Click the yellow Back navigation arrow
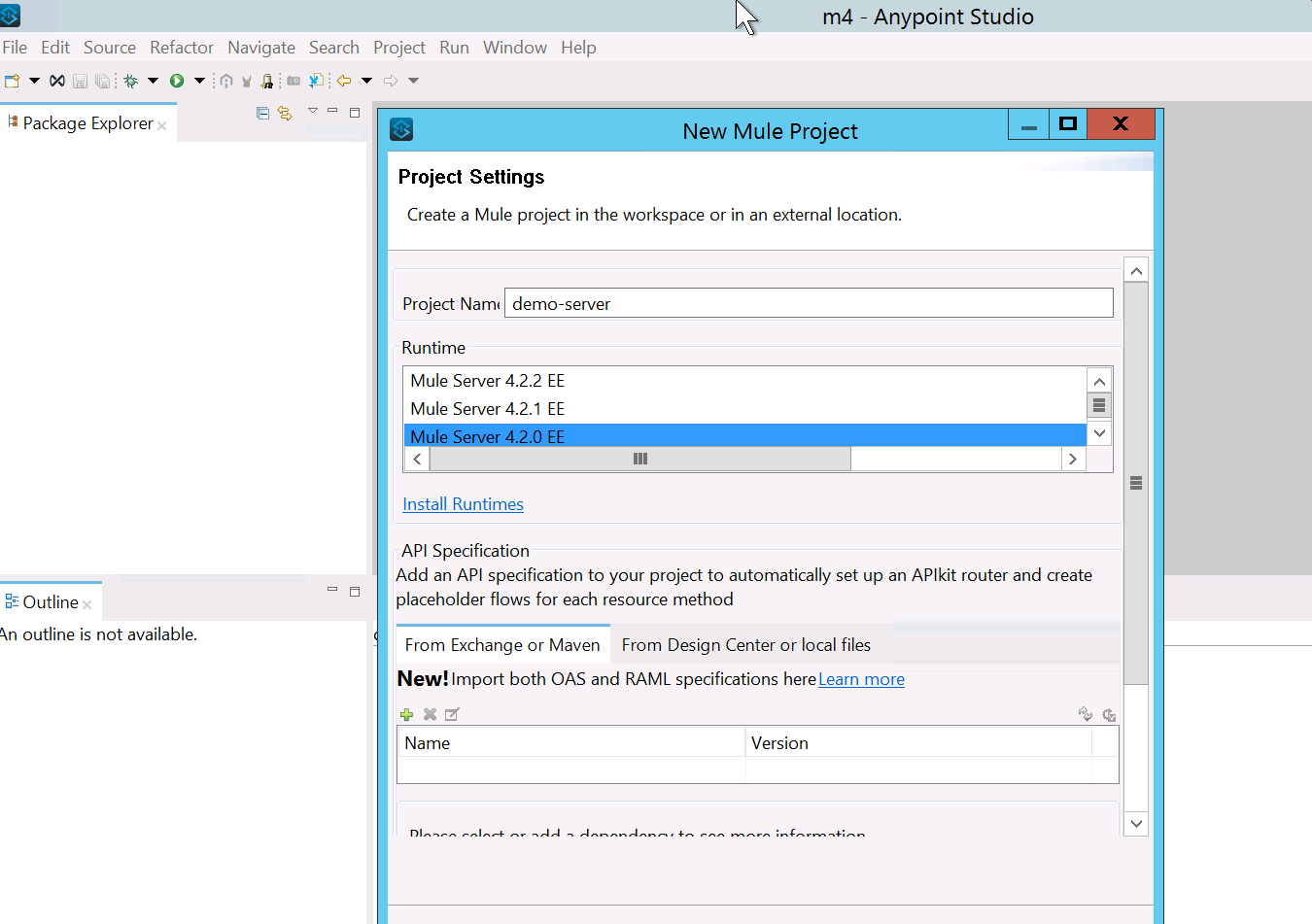 (x=344, y=81)
